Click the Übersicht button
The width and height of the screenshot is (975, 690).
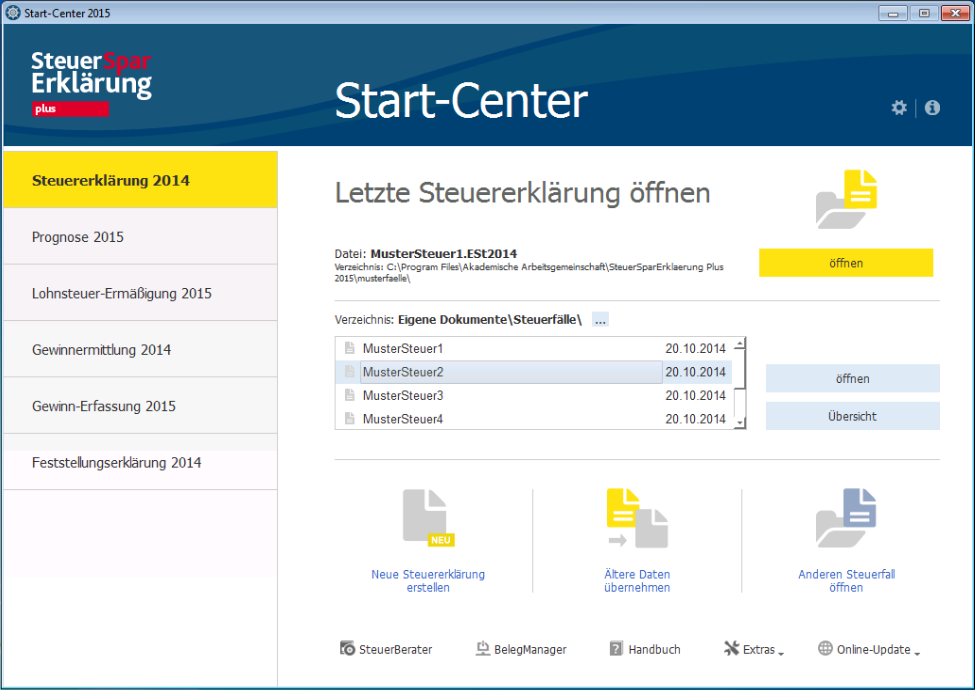(x=852, y=416)
